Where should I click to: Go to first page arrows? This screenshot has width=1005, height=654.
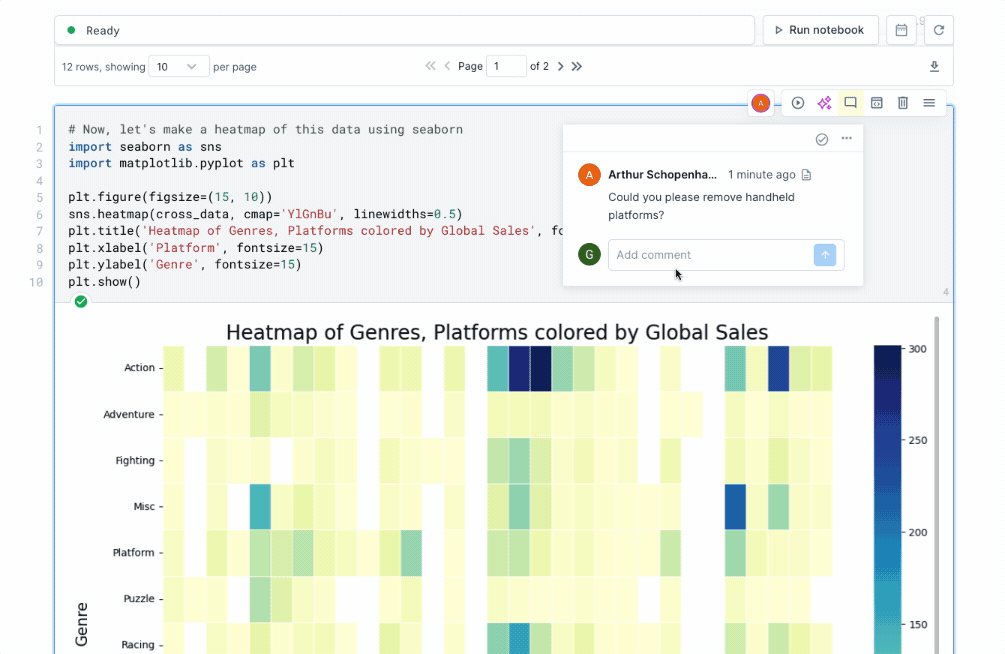[430, 66]
